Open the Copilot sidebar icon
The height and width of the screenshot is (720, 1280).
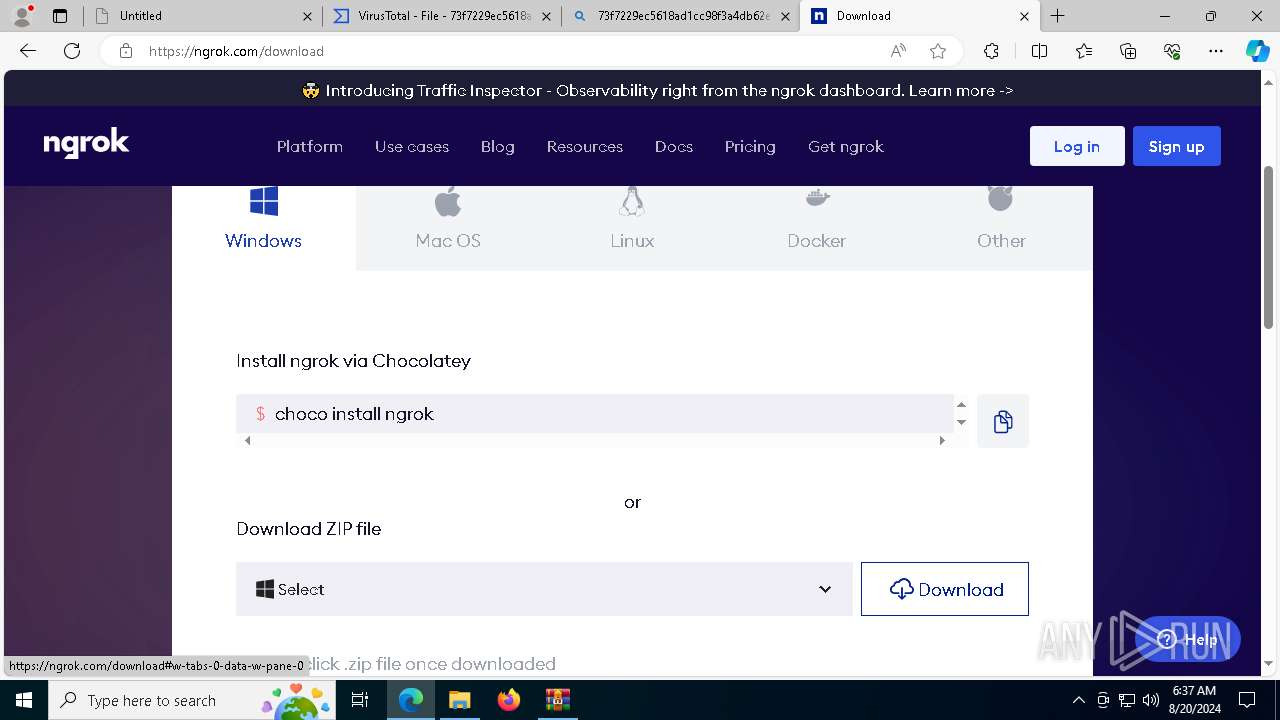(x=1258, y=51)
